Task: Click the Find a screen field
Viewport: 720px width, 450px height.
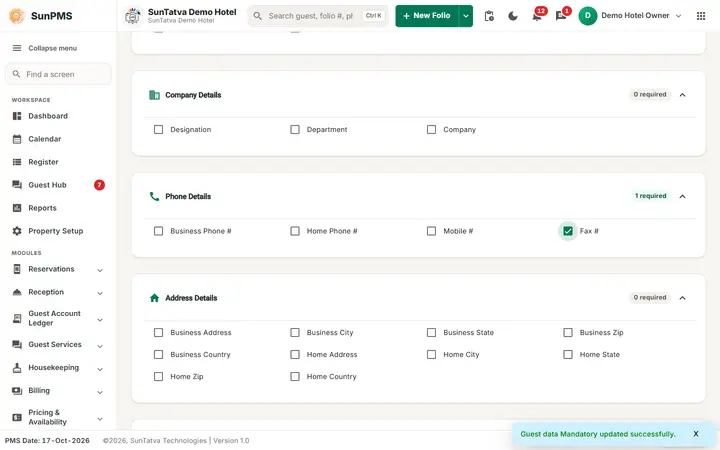Action: (x=58, y=74)
